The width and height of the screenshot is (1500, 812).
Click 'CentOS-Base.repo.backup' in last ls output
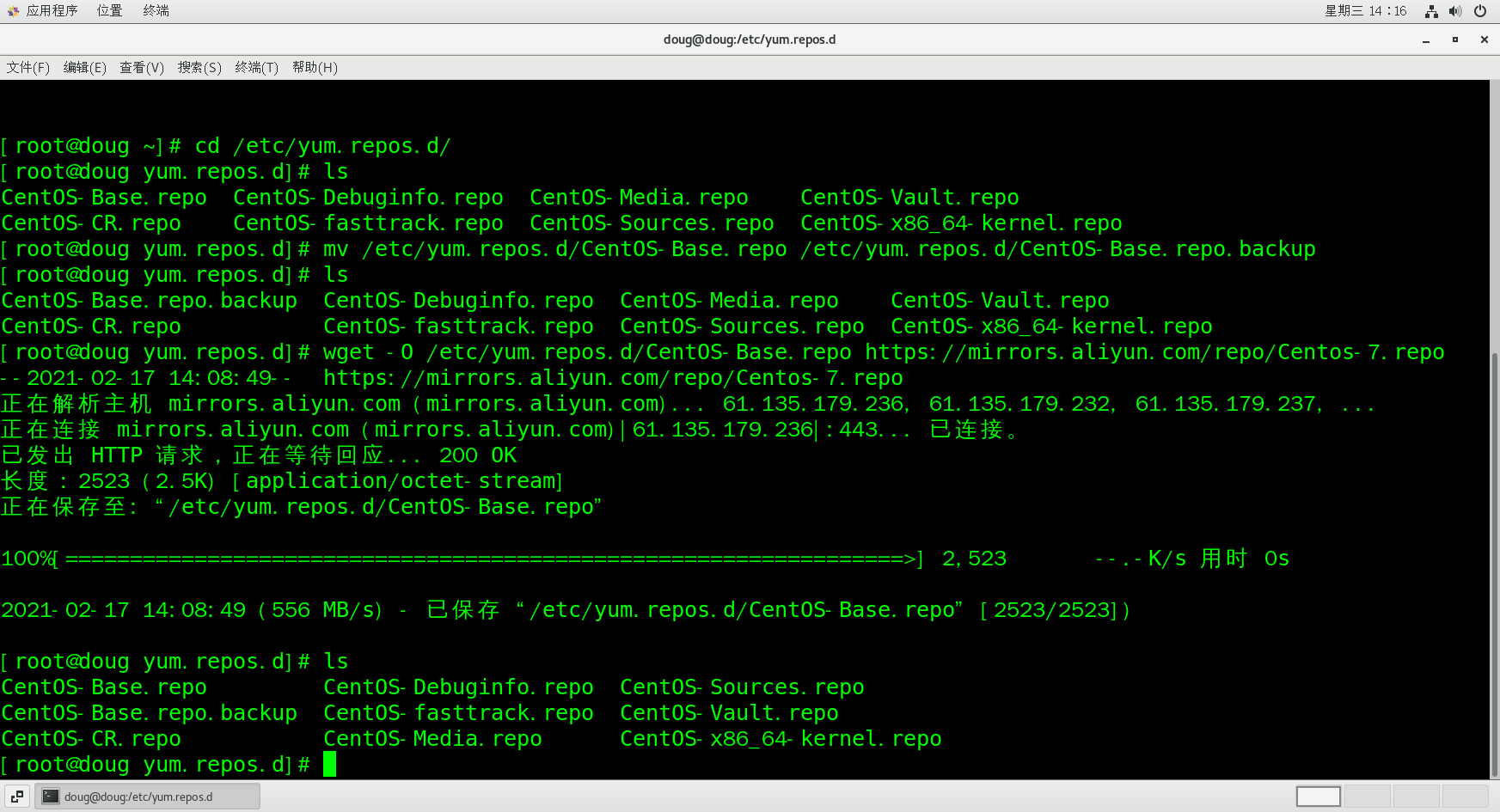click(149, 713)
